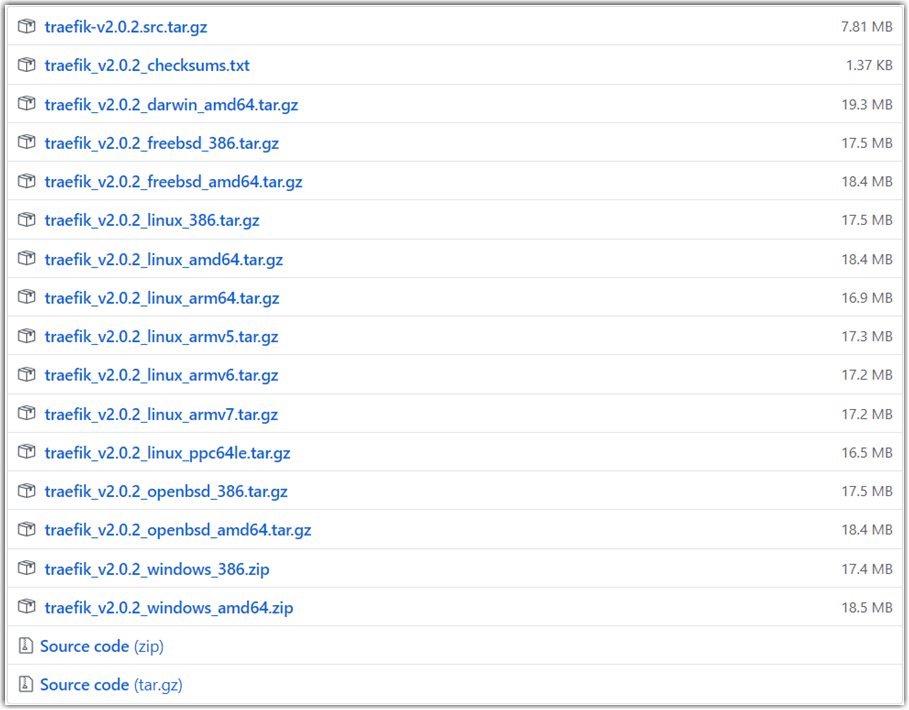
Task: Click package icon beside darwin_amd64.tar.gz
Action: (26, 104)
